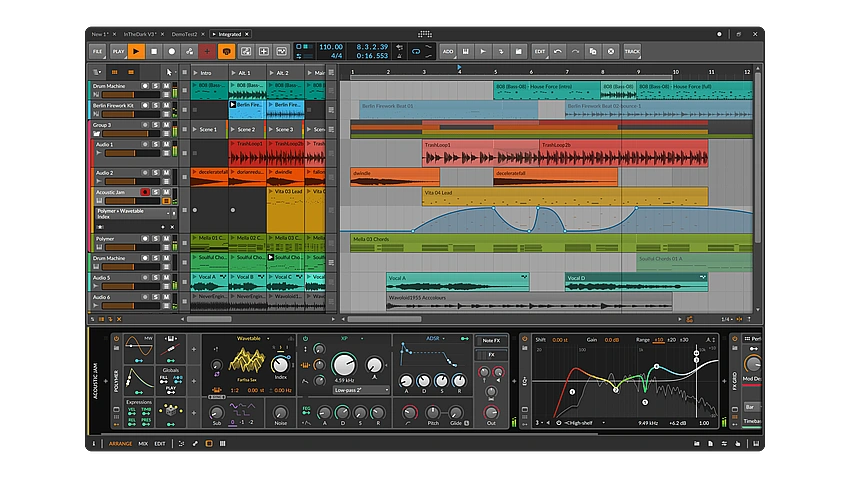Open the FILE menu button
The height and width of the screenshot is (478, 850).
98,51
